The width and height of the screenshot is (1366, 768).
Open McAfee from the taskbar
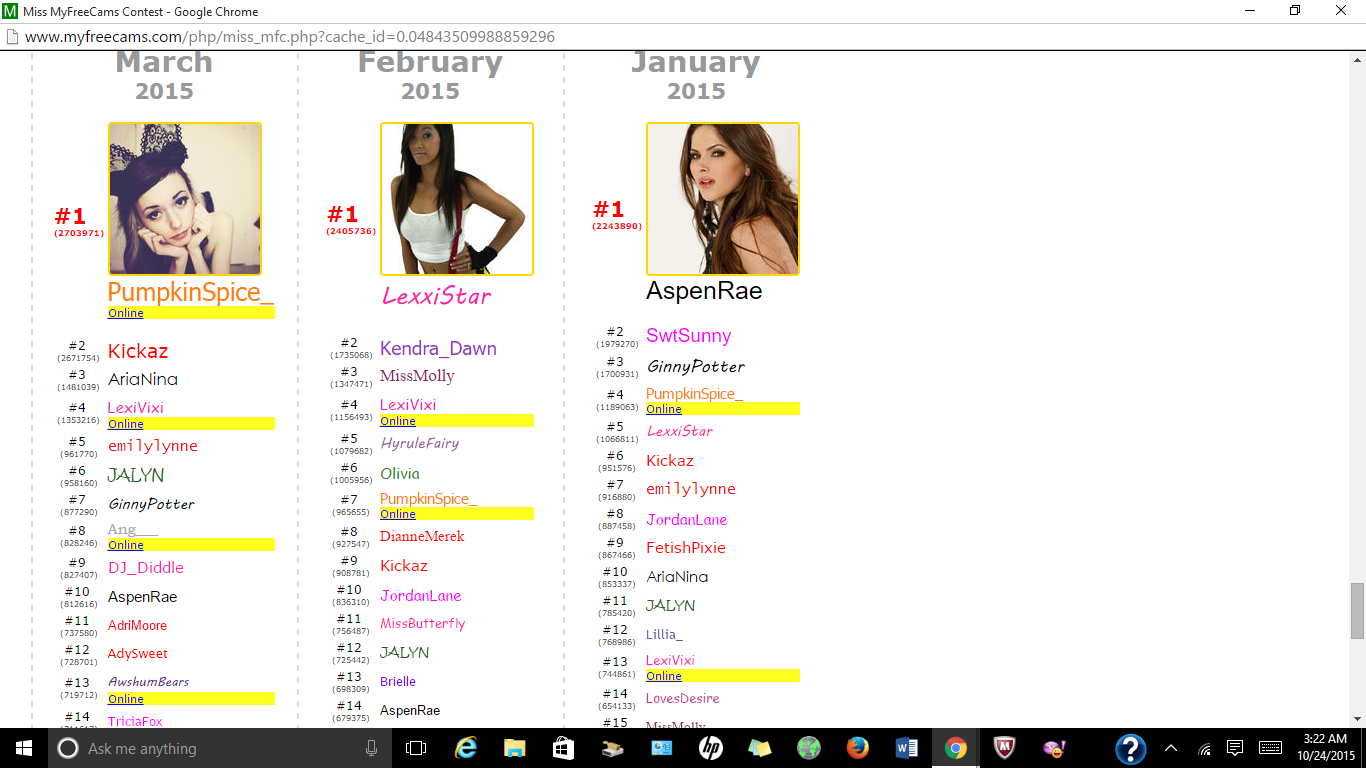click(x=1005, y=748)
